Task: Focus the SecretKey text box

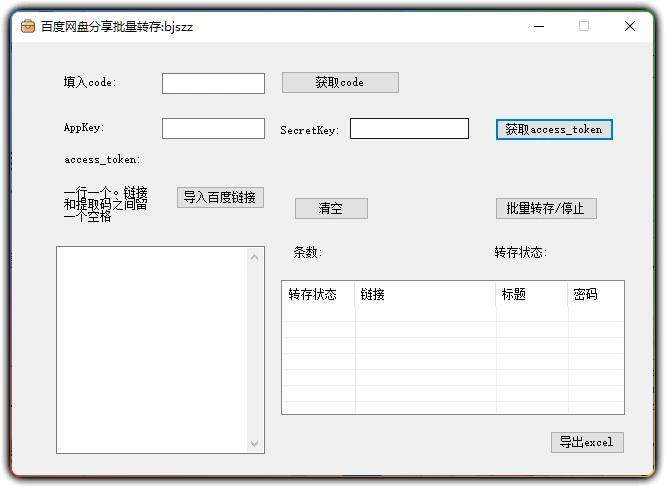Action: click(x=409, y=129)
